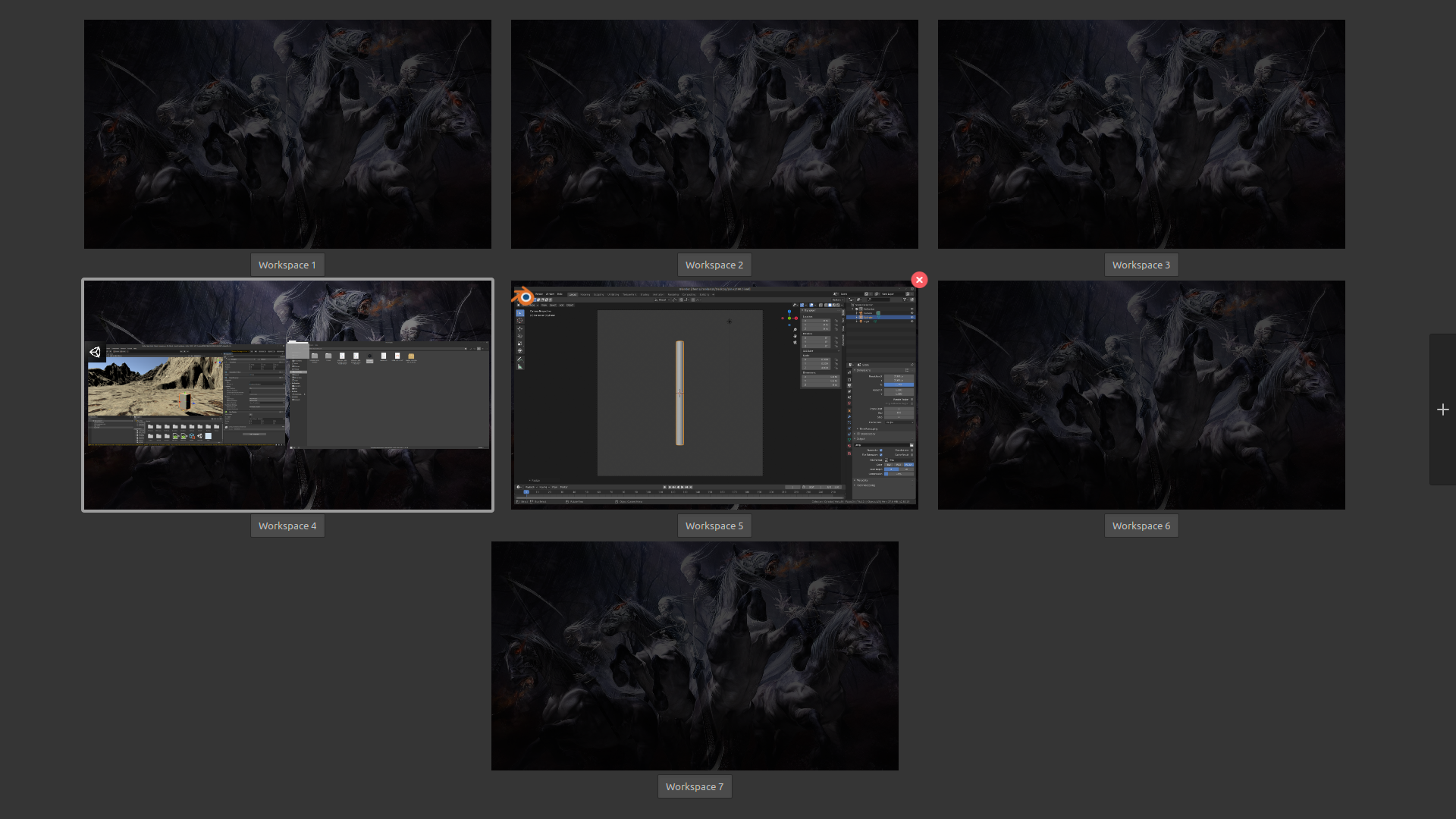Screen dimensions: 1456x819
Task: Open the Workspace 1 thumbnail
Action: (x=287, y=134)
